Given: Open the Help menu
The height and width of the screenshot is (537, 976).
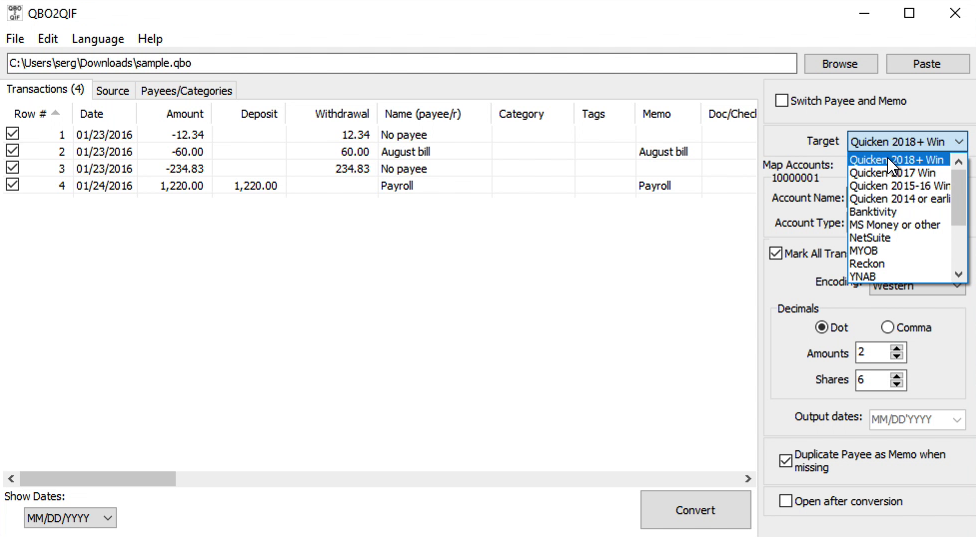Looking at the screenshot, I should pos(150,39).
